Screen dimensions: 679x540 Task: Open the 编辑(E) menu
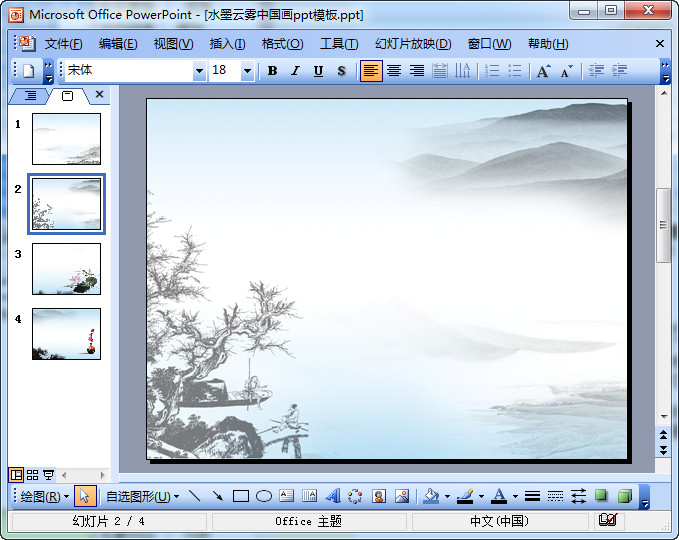coord(118,44)
